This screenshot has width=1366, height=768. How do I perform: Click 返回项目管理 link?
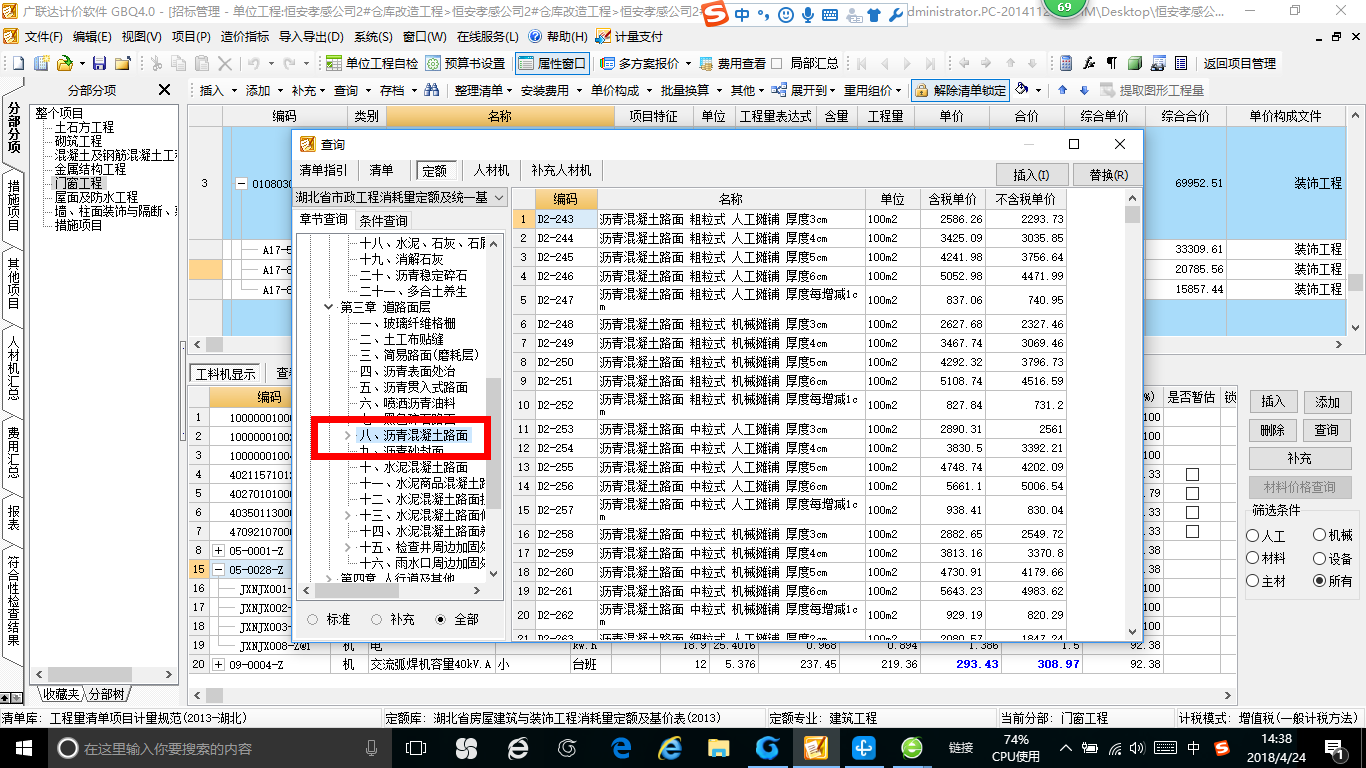[x=1240, y=63]
